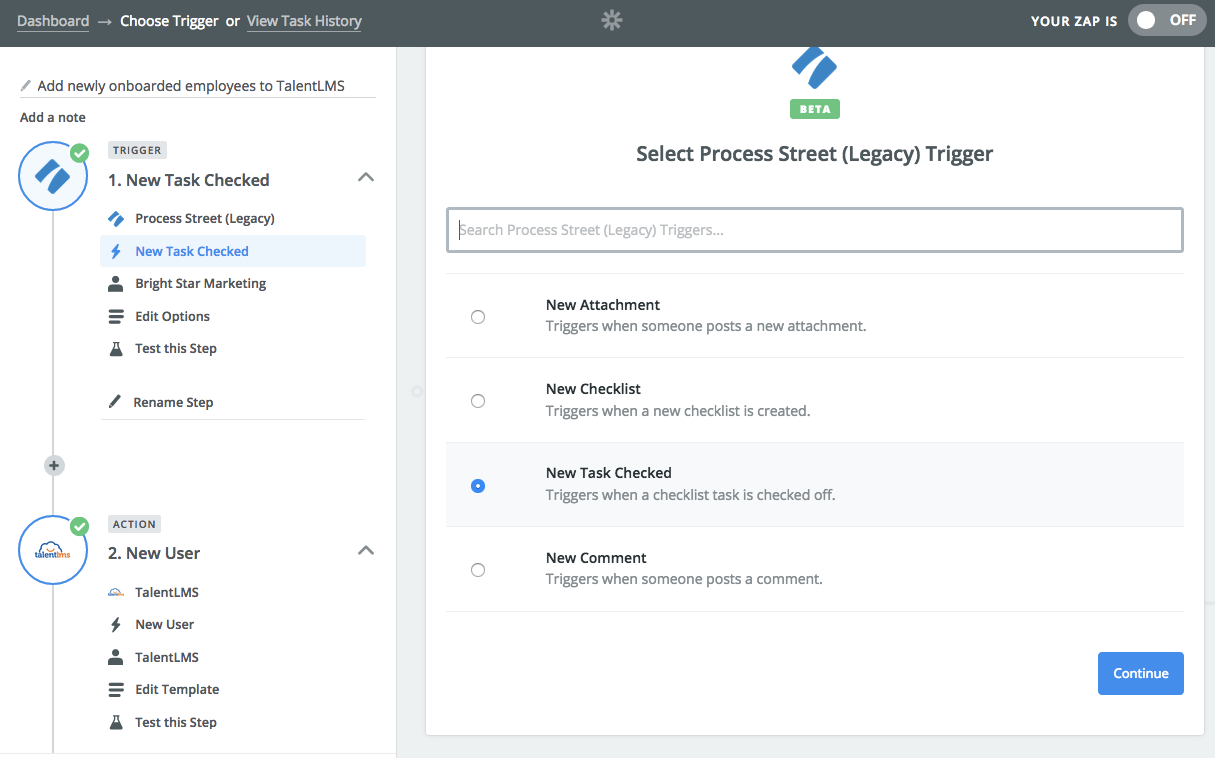1215x758 pixels.
Task: Click the pencil icon beside the Zap name
Action: [27, 86]
